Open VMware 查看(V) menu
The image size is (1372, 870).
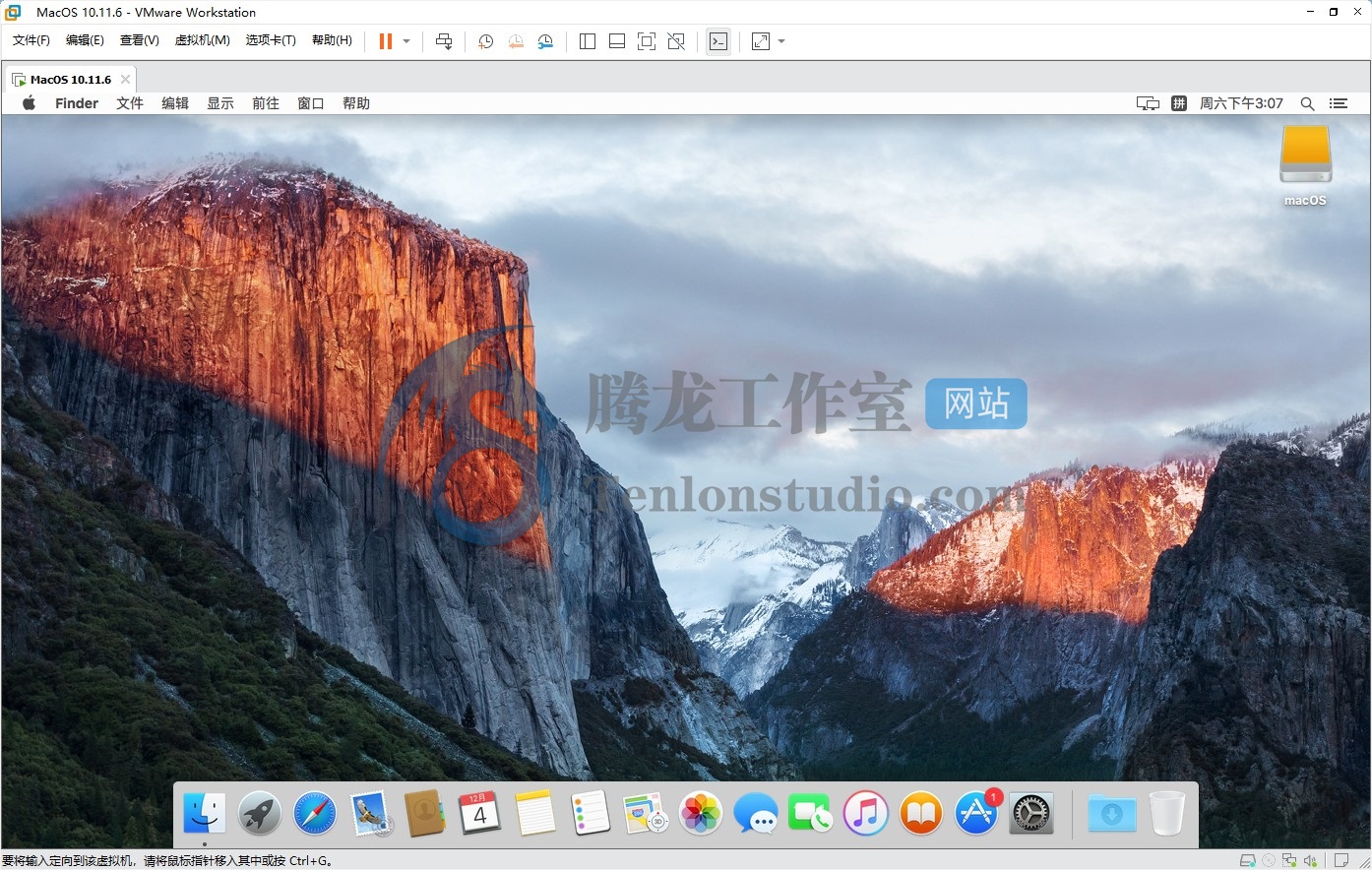(x=139, y=40)
